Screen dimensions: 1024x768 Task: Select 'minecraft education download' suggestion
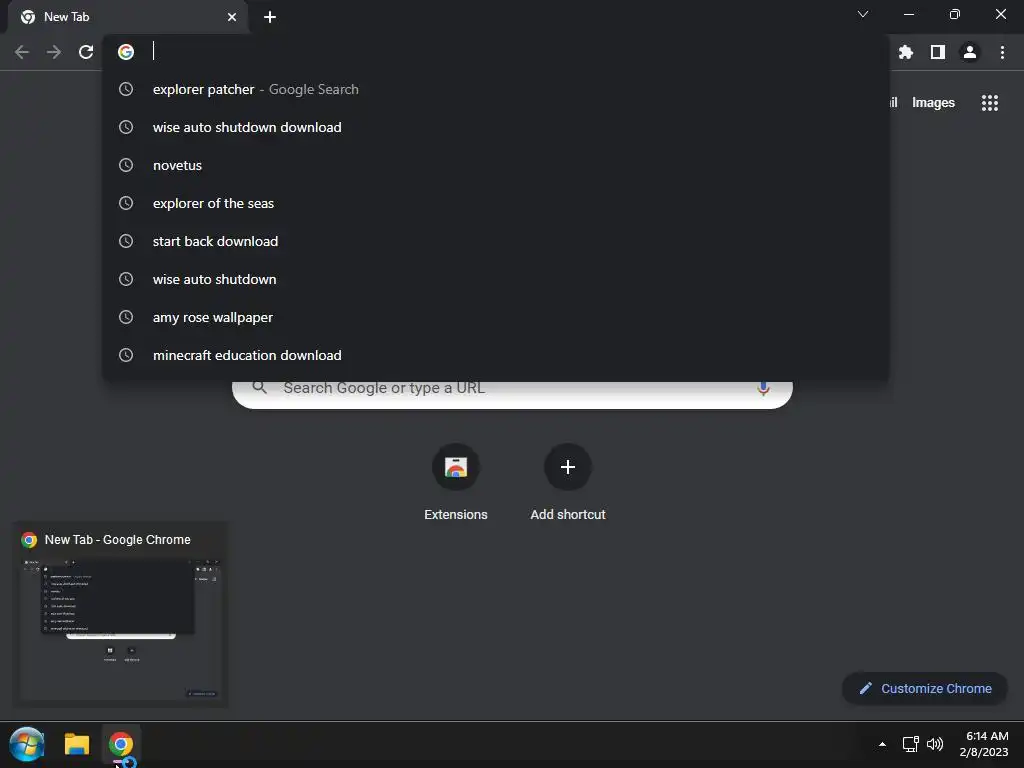tap(496, 355)
